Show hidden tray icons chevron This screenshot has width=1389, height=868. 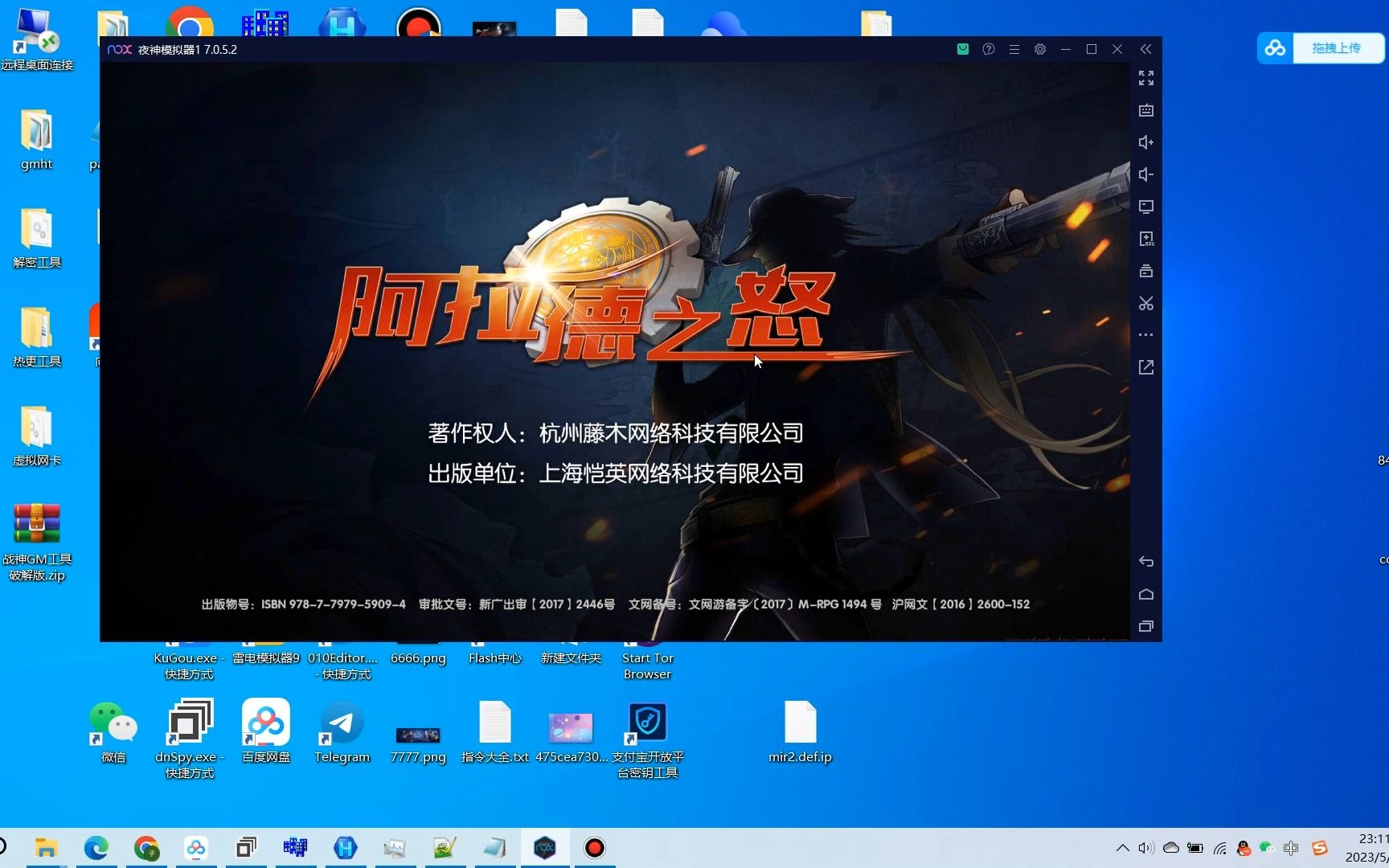pos(1123,848)
